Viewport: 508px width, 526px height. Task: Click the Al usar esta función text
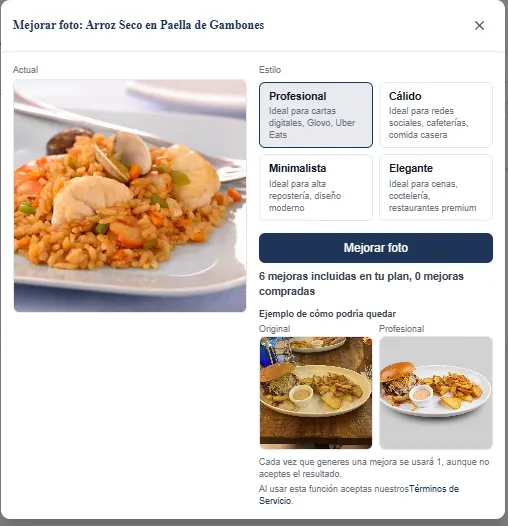tap(334, 489)
